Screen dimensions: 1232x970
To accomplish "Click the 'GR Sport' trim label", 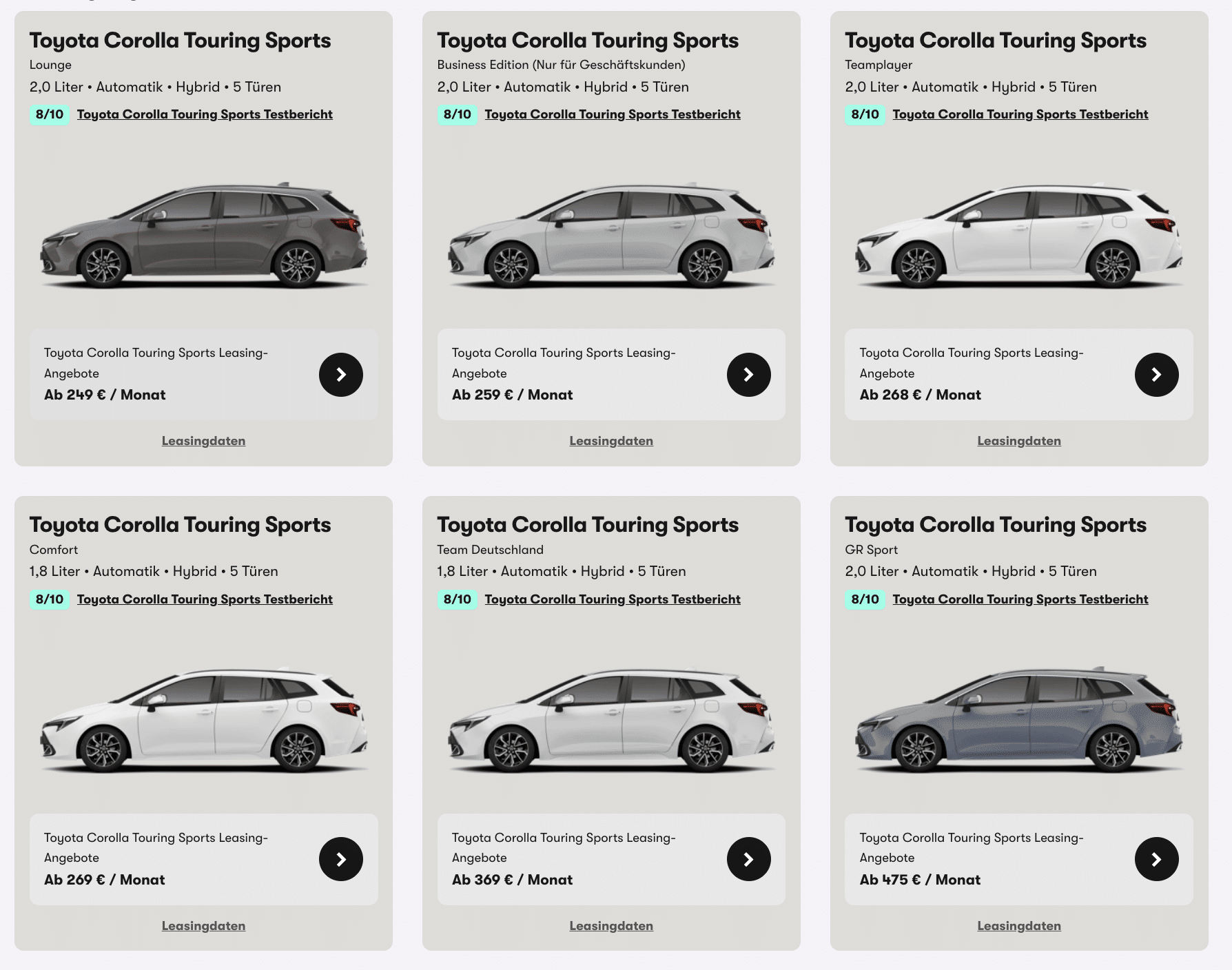I will coord(872,550).
